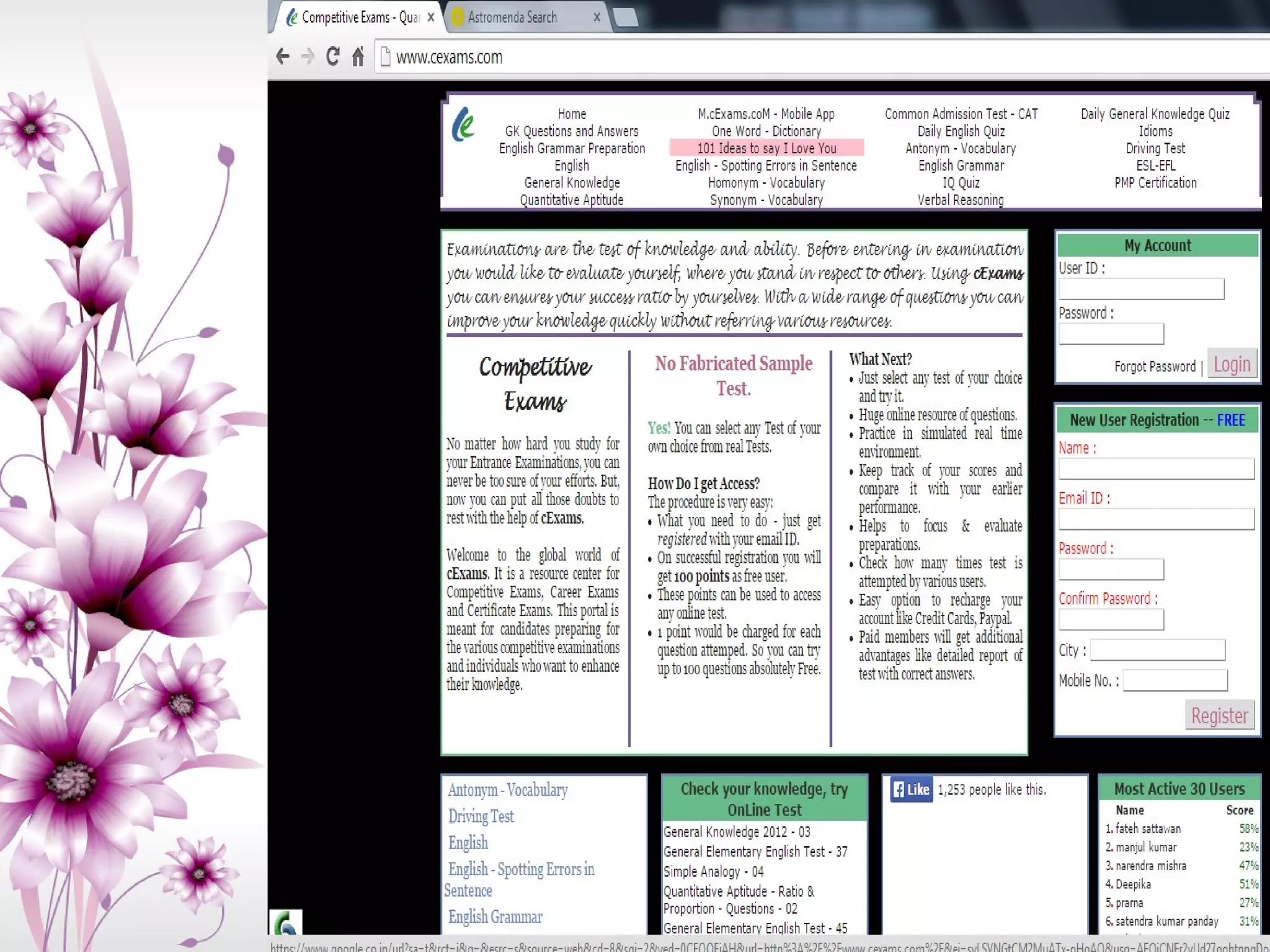Screen dimensions: 1270x952
Task: Open Quantitative Aptitude menu link
Action: click(x=572, y=200)
